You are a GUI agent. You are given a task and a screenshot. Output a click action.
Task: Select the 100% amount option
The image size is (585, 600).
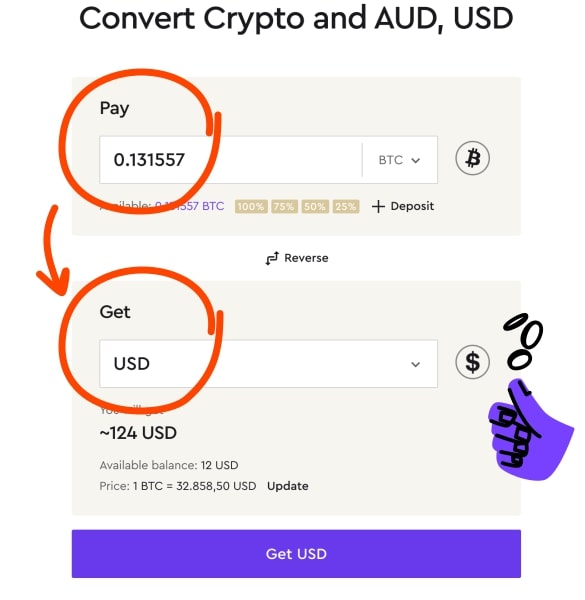click(x=251, y=207)
